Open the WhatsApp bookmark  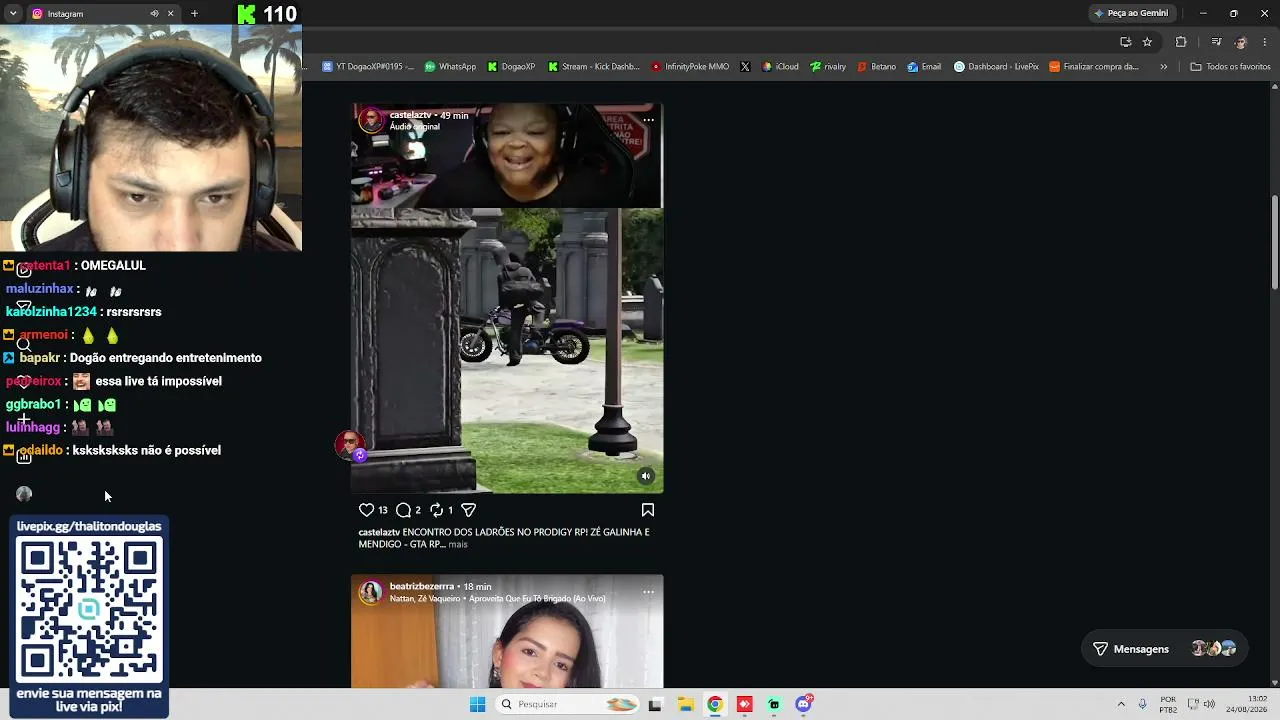tap(450, 67)
